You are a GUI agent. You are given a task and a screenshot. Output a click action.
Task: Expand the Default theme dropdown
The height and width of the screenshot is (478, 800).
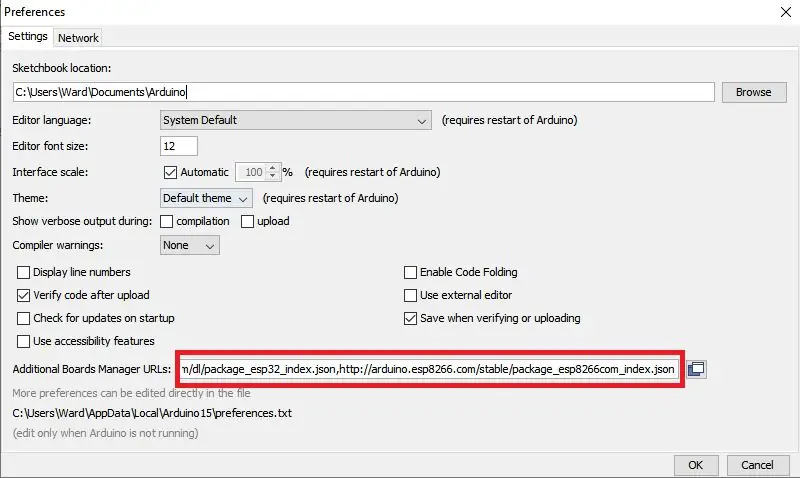pyautogui.click(x=206, y=198)
